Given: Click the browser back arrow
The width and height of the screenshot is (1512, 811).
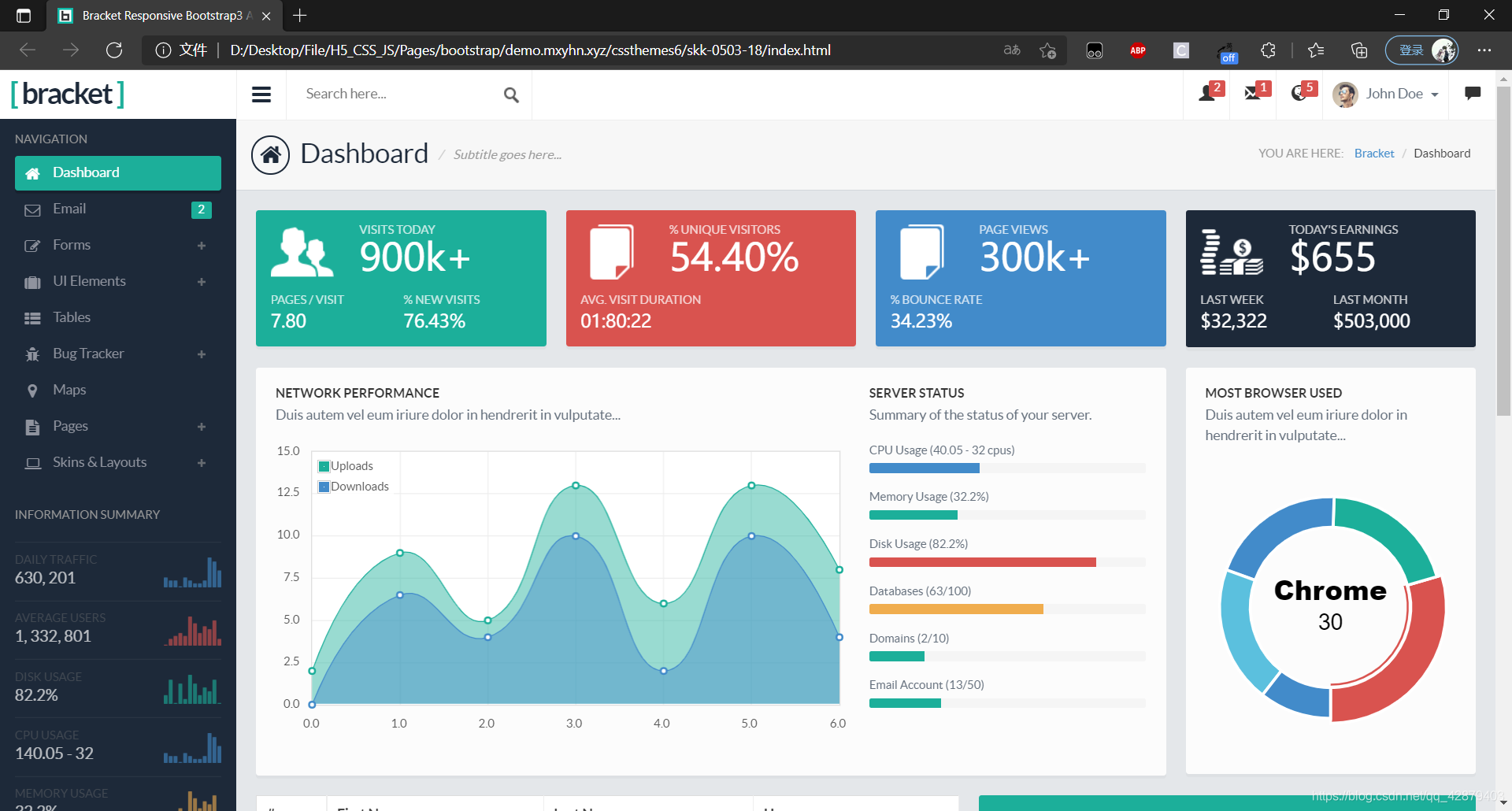Looking at the screenshot, I should 28,50.
